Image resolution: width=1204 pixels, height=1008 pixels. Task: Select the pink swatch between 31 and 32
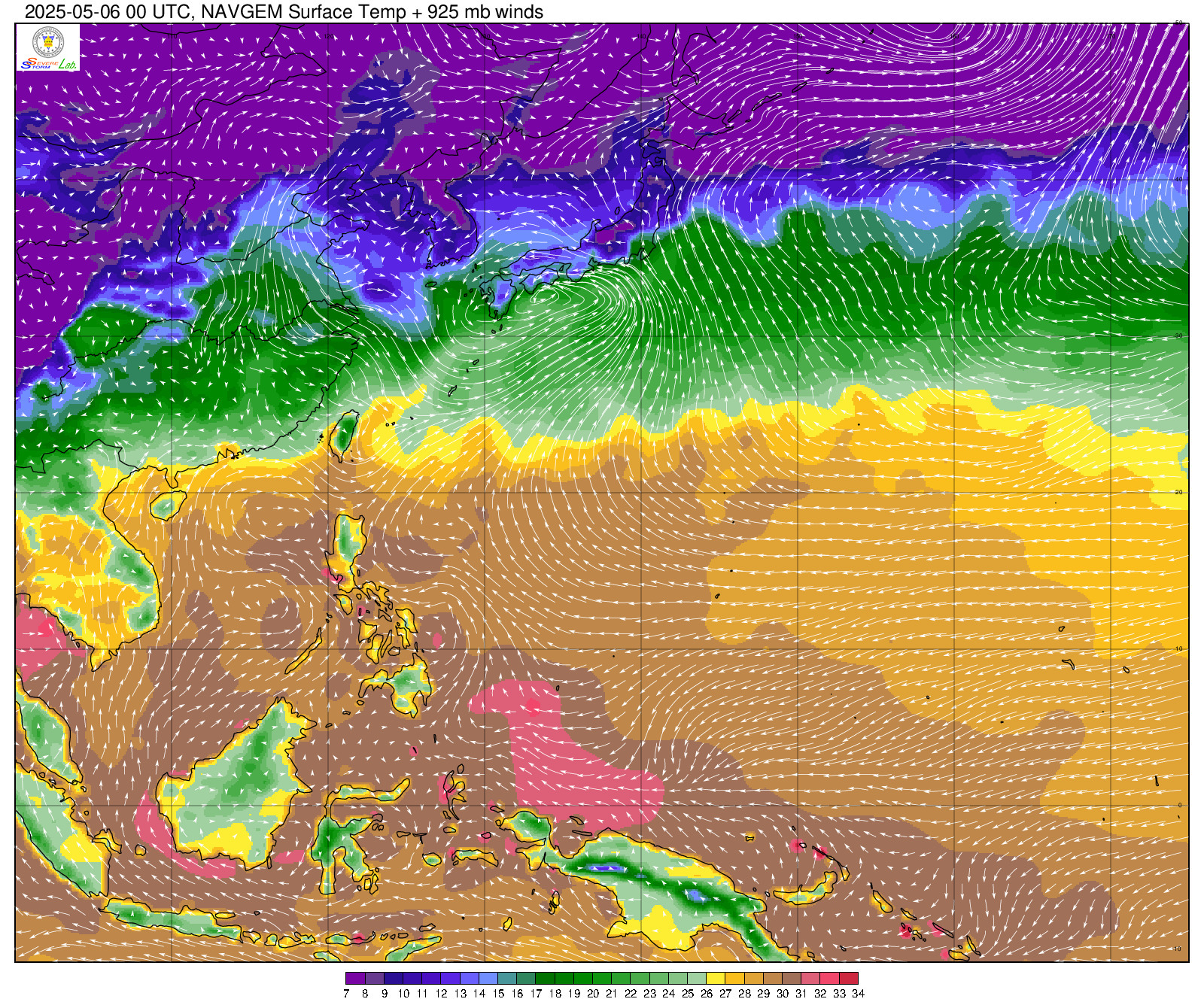(810, 979)
